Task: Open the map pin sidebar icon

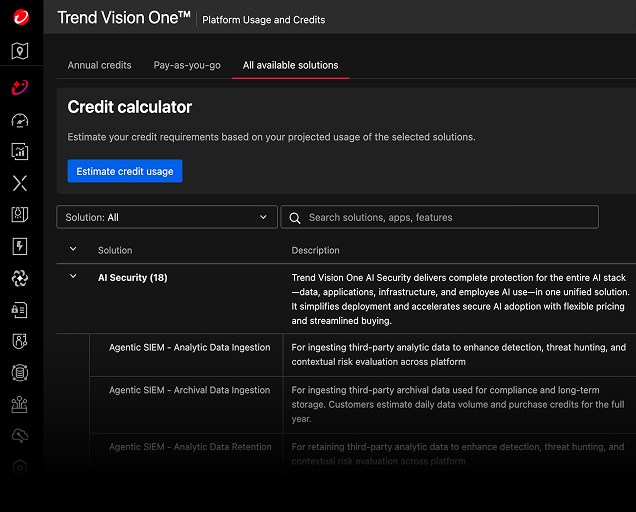Action: (20, 51)
